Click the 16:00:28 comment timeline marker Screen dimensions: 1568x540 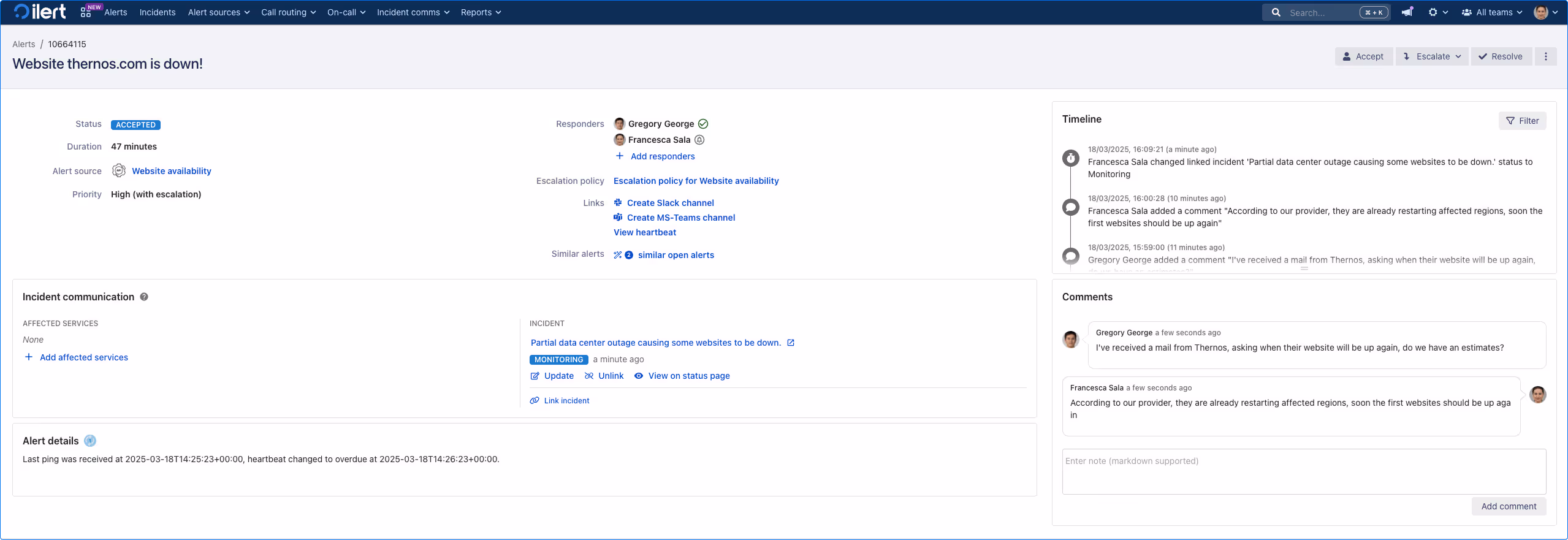tap(1071, 207)
